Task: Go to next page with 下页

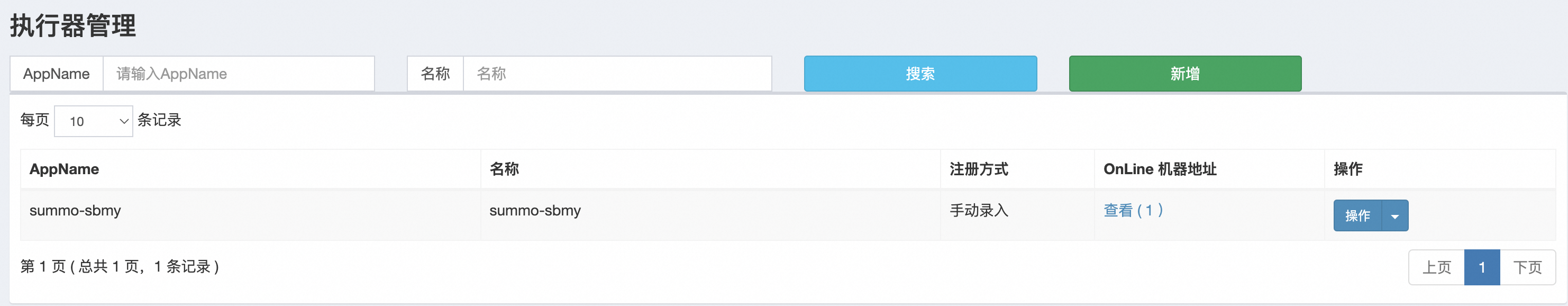Action: pos(1527,267)
